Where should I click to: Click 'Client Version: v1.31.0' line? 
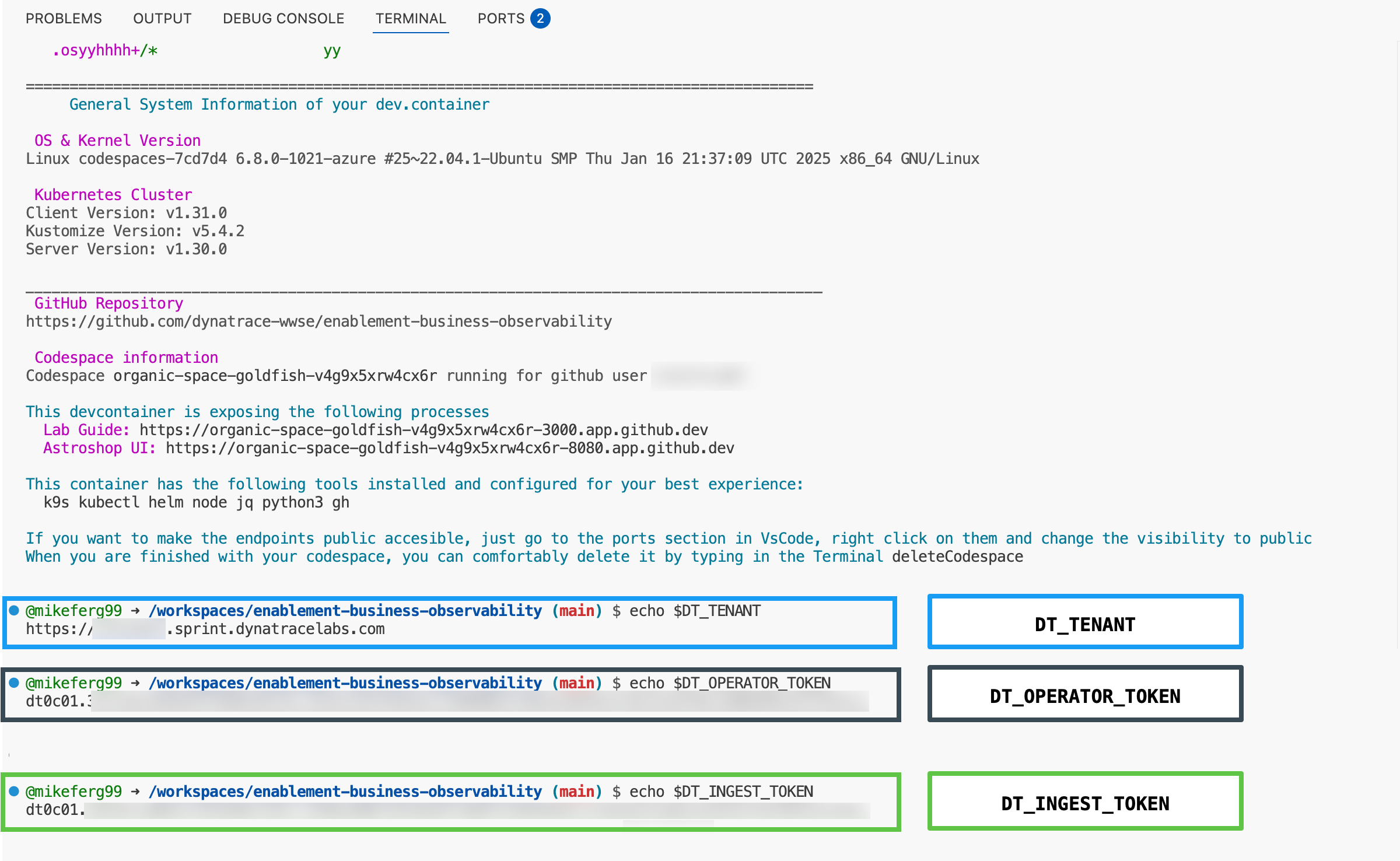pos(126,213)
